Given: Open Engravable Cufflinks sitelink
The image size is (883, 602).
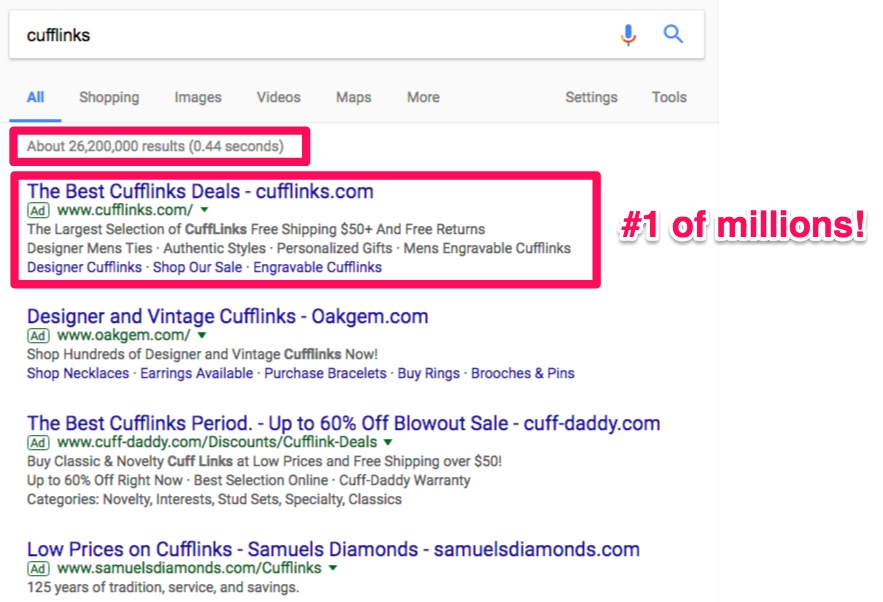Looking at the screenshot, I should pos(318,267).
